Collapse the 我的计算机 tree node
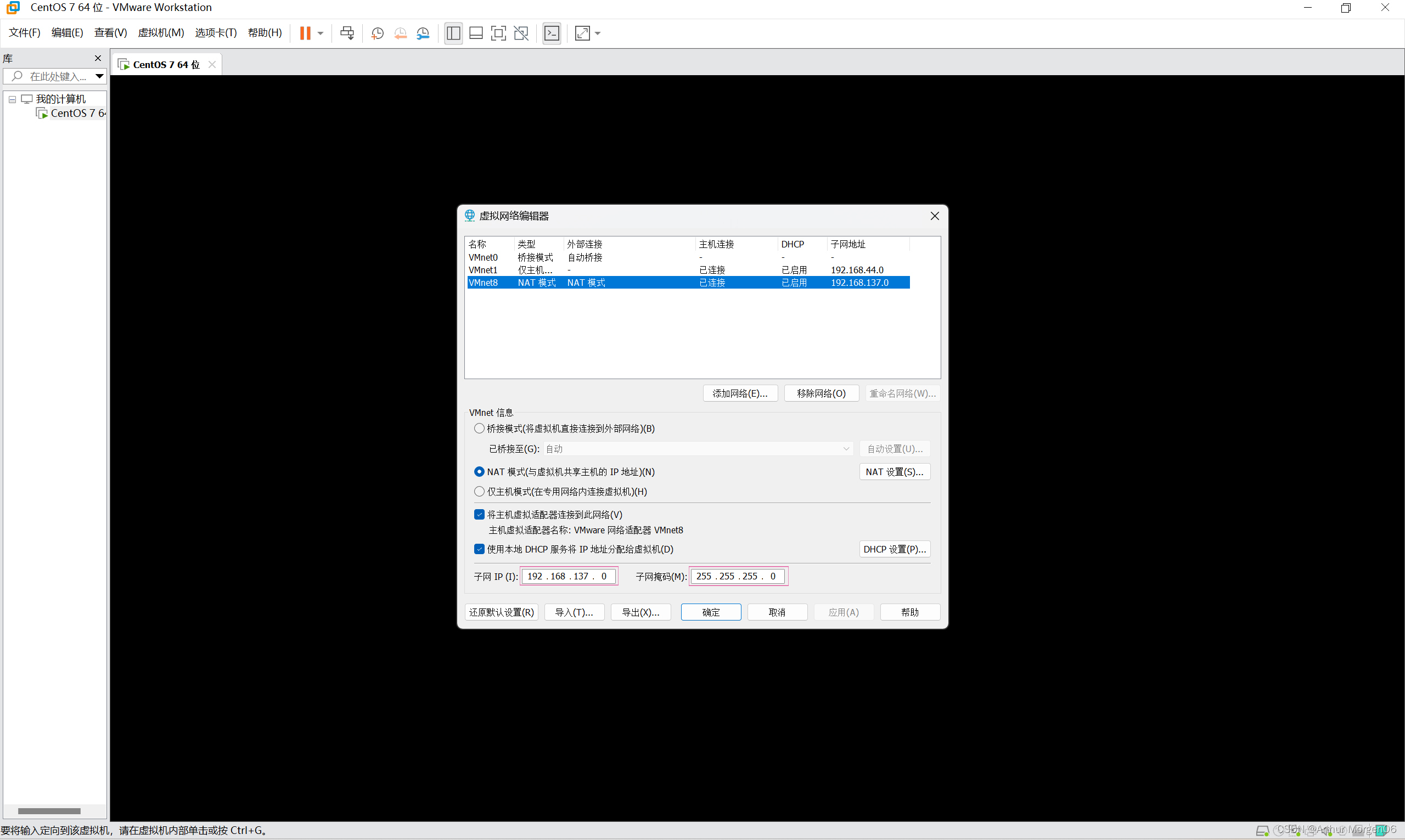Screen dimensions: 1405x840 click(x=12, y=99)
